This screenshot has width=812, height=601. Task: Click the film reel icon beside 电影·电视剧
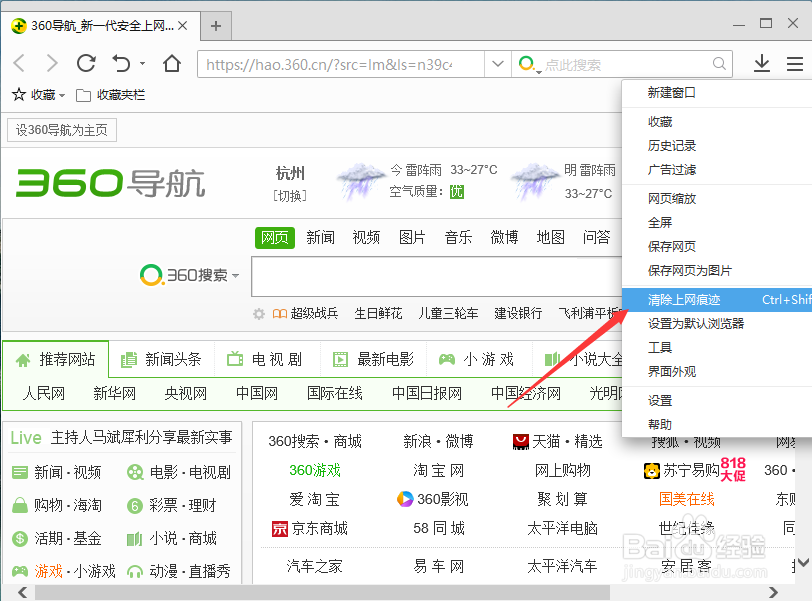(135, 472)
